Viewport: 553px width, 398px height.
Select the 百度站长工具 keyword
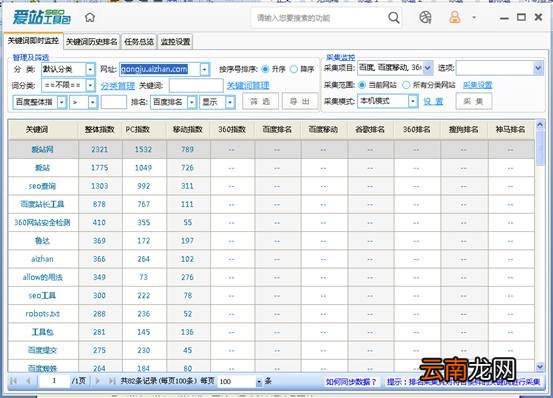pyautogui.click(x=42, y=204)
